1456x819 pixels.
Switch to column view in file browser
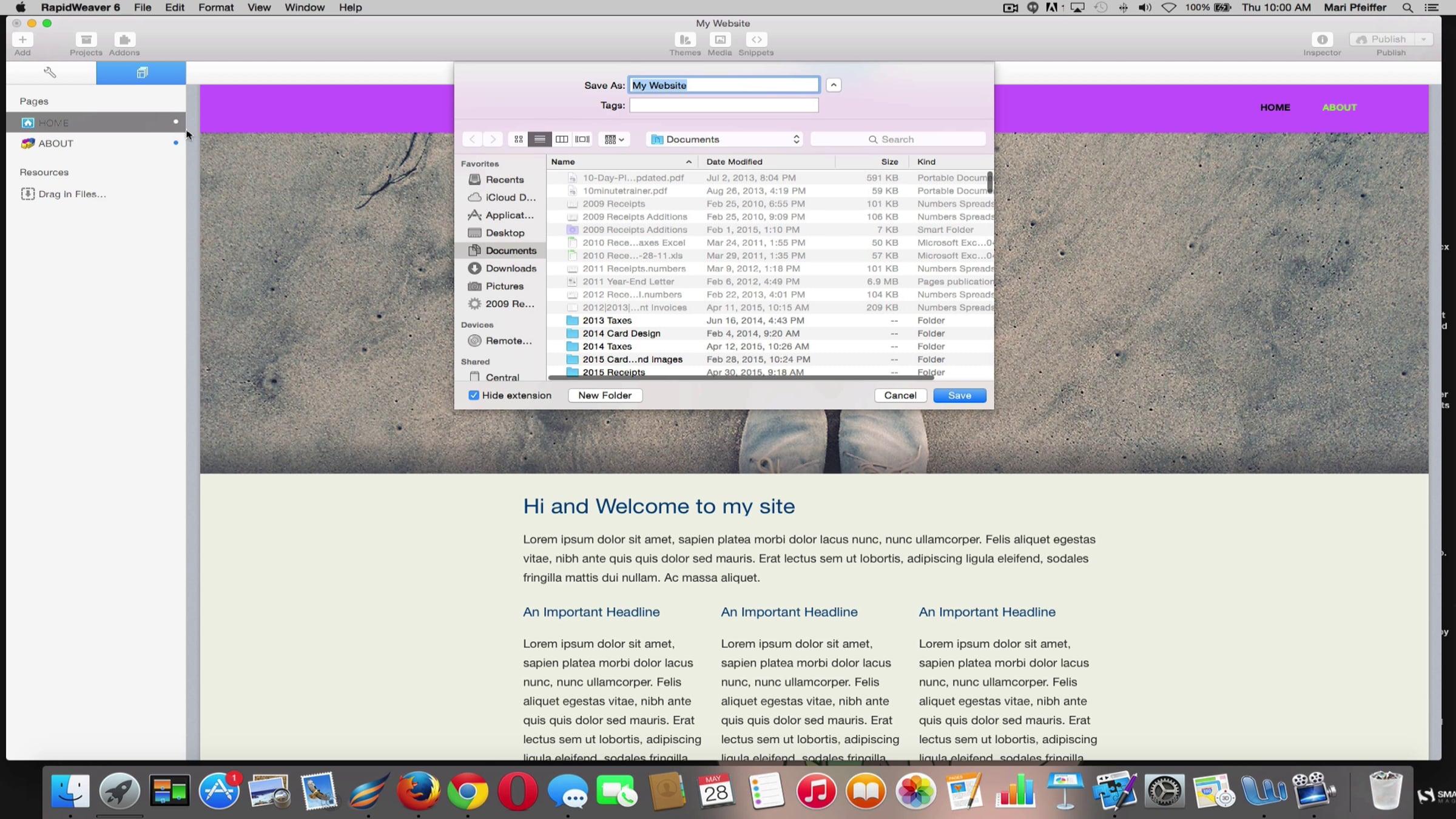coord(561,140)
